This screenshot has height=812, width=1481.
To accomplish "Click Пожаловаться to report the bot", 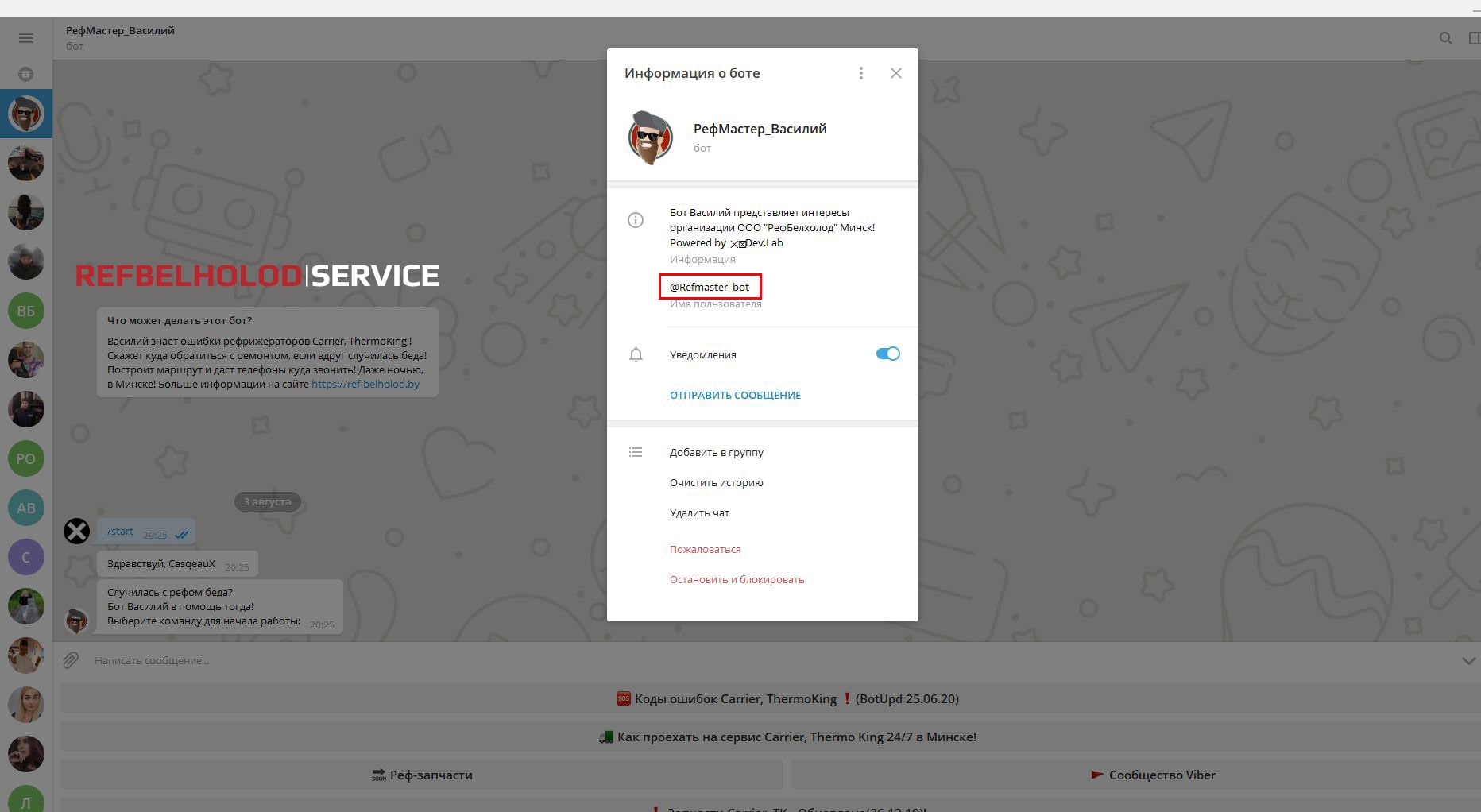I will (706, 549).
